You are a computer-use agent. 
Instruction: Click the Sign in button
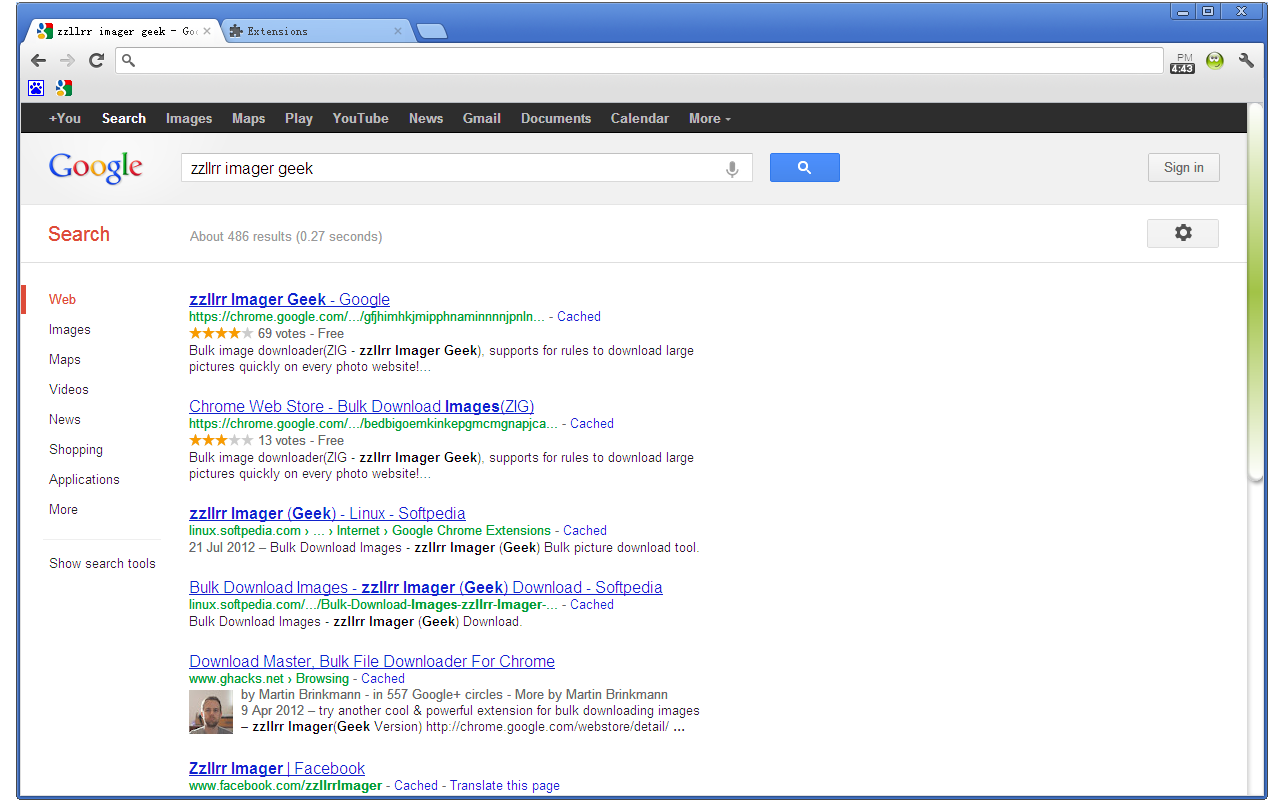1184,168
